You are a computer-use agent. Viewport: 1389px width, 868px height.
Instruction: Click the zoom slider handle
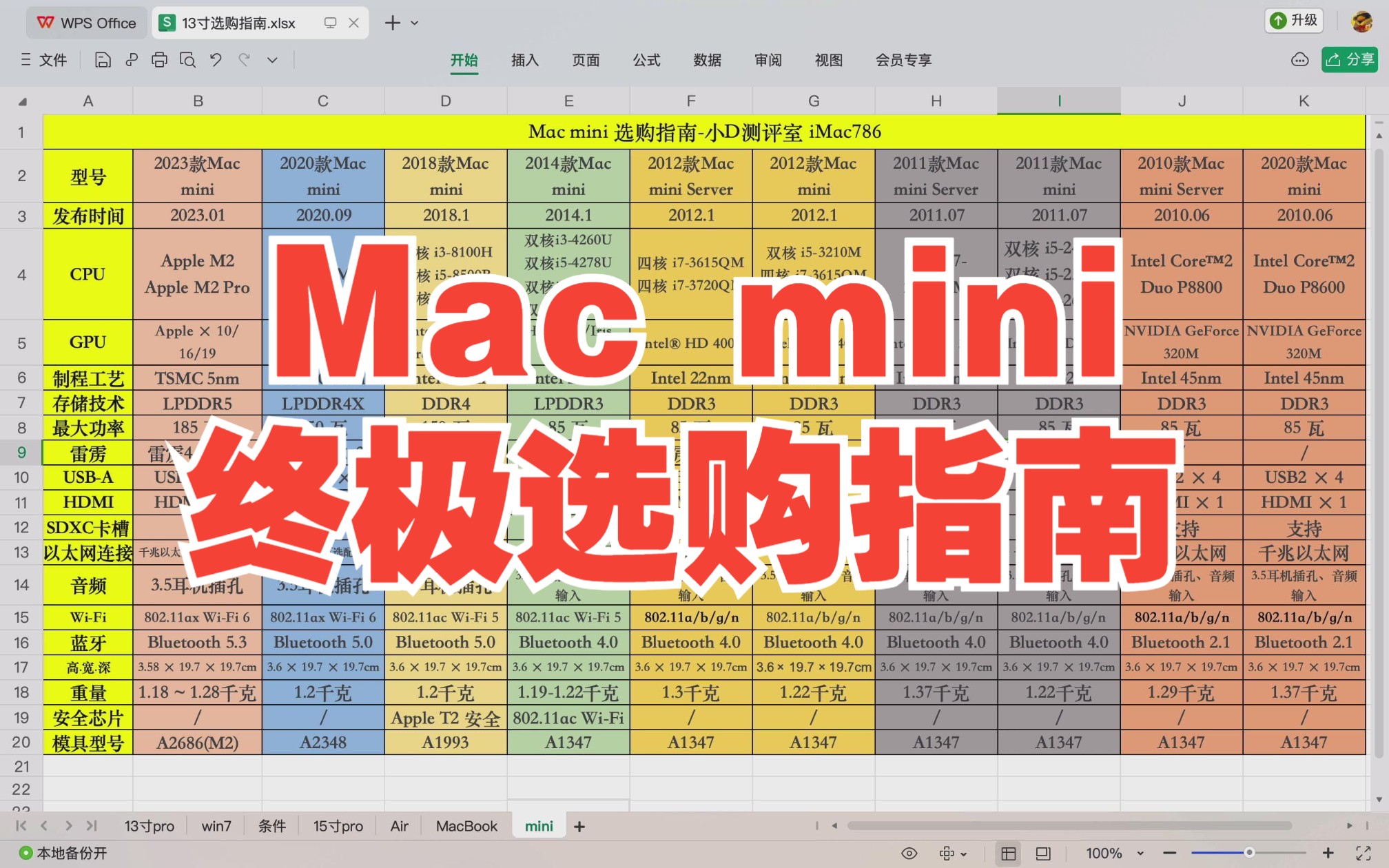pos(1248,853)
